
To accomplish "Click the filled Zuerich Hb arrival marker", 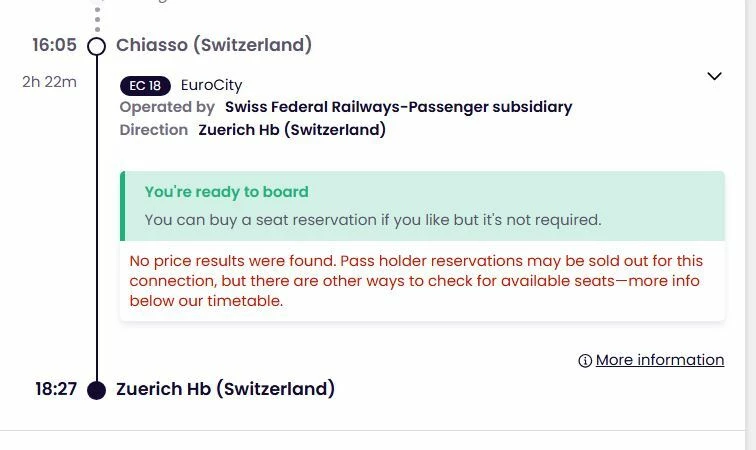I will click(x=97, y=390).
